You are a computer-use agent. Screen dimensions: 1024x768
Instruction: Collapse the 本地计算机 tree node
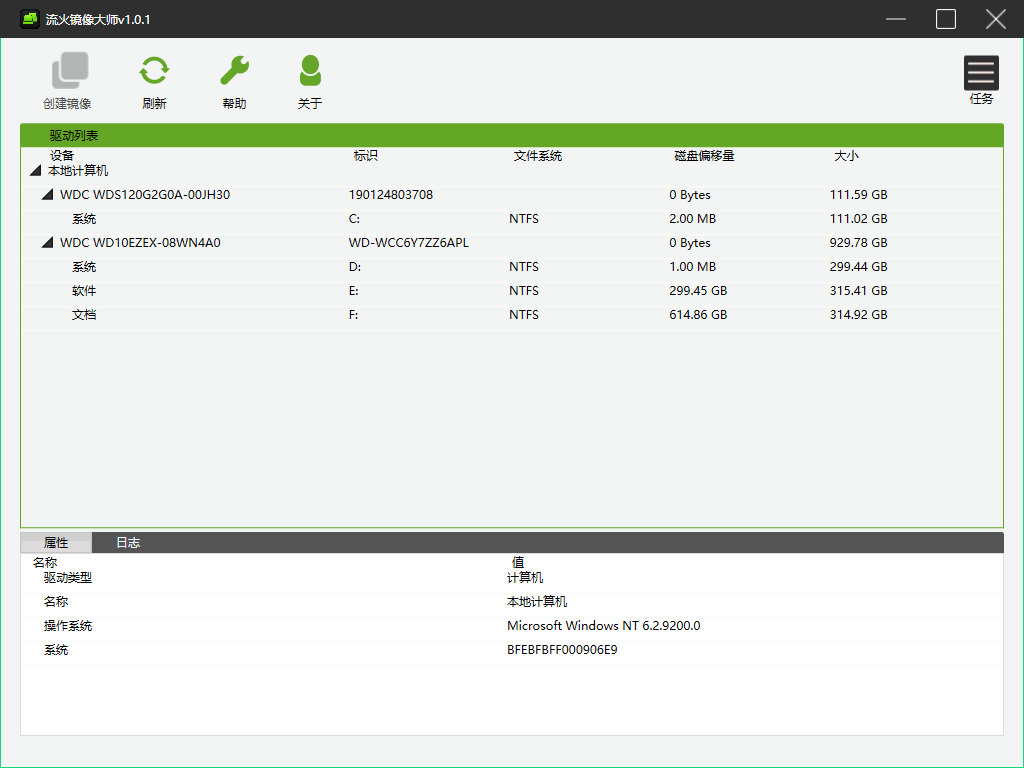(x=36, y=172)
